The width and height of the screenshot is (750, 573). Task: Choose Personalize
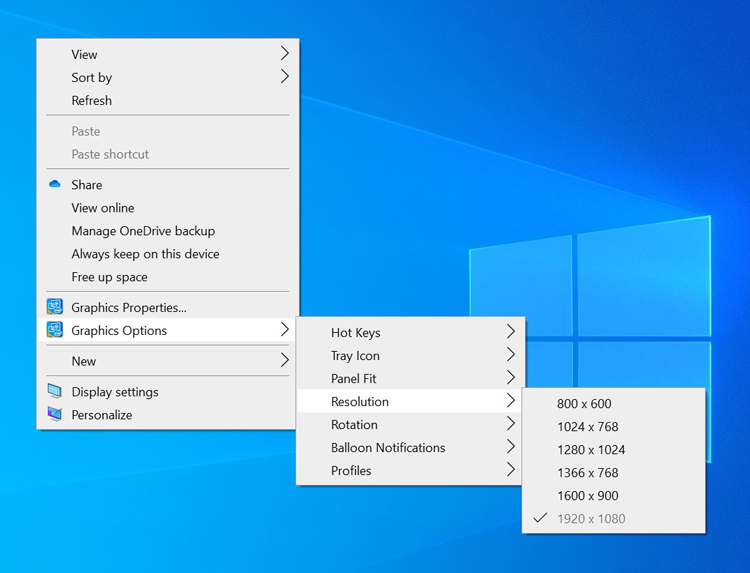tap(168, 415)
